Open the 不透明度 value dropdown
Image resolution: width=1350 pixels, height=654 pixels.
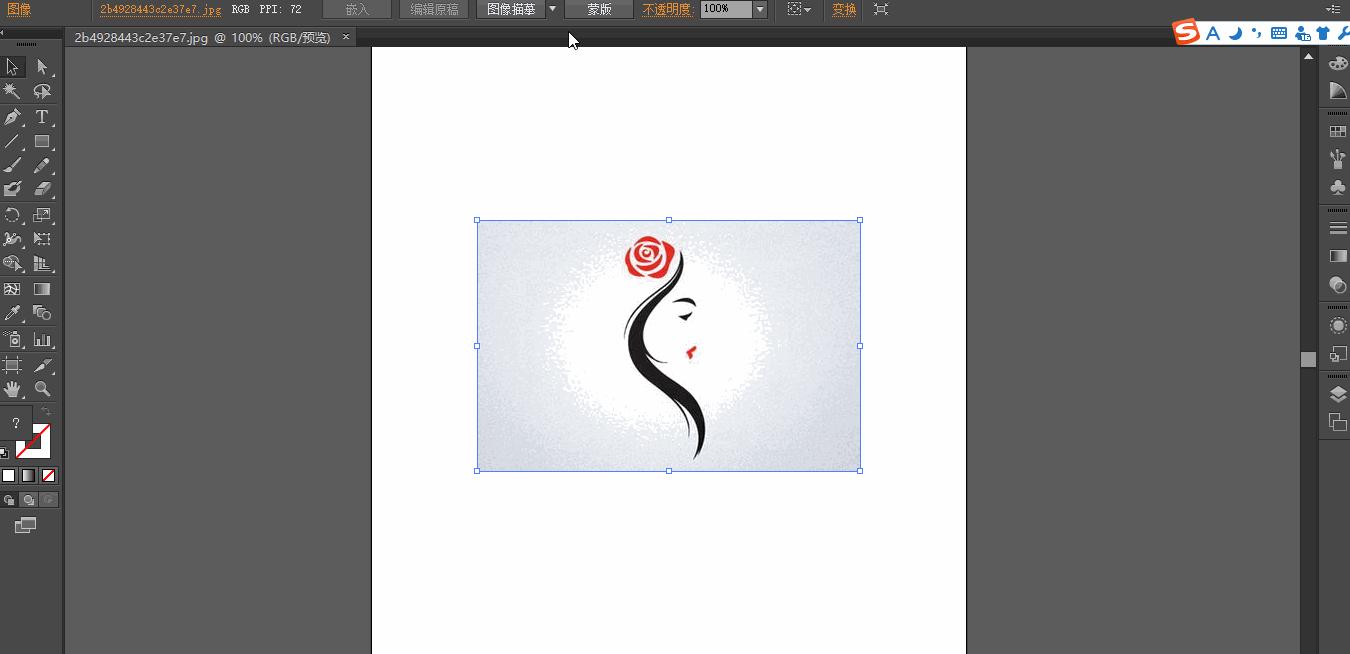pyautogui.click(x=759, y=9)
